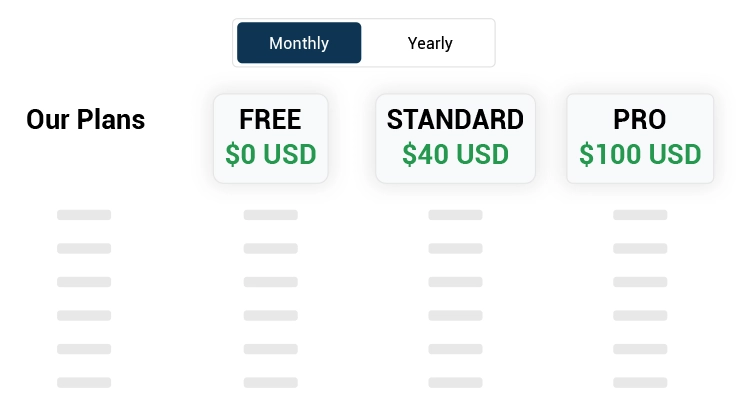Screen dimensions: 739x415
Task: Choose the STANDARD plan card
Action: pyautogui.click(x=455, y=138)
